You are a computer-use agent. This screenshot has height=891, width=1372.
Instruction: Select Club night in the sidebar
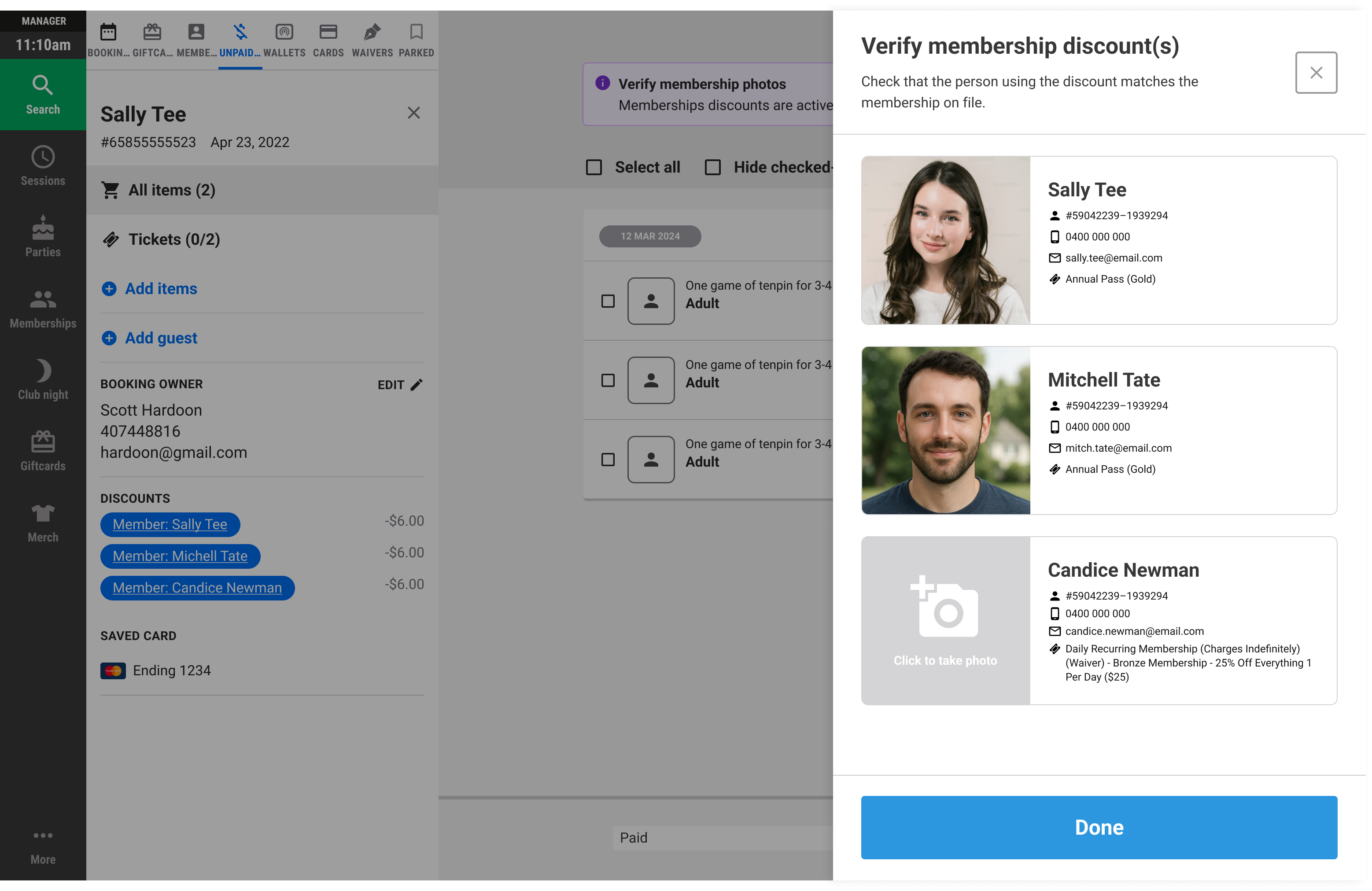coord(43,380)
